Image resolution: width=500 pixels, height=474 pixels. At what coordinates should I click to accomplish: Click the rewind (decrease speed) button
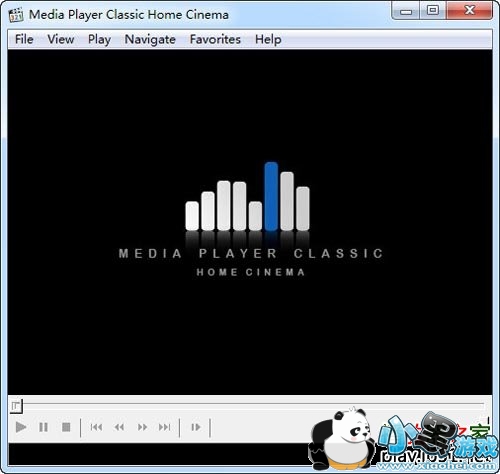point(119,427)
